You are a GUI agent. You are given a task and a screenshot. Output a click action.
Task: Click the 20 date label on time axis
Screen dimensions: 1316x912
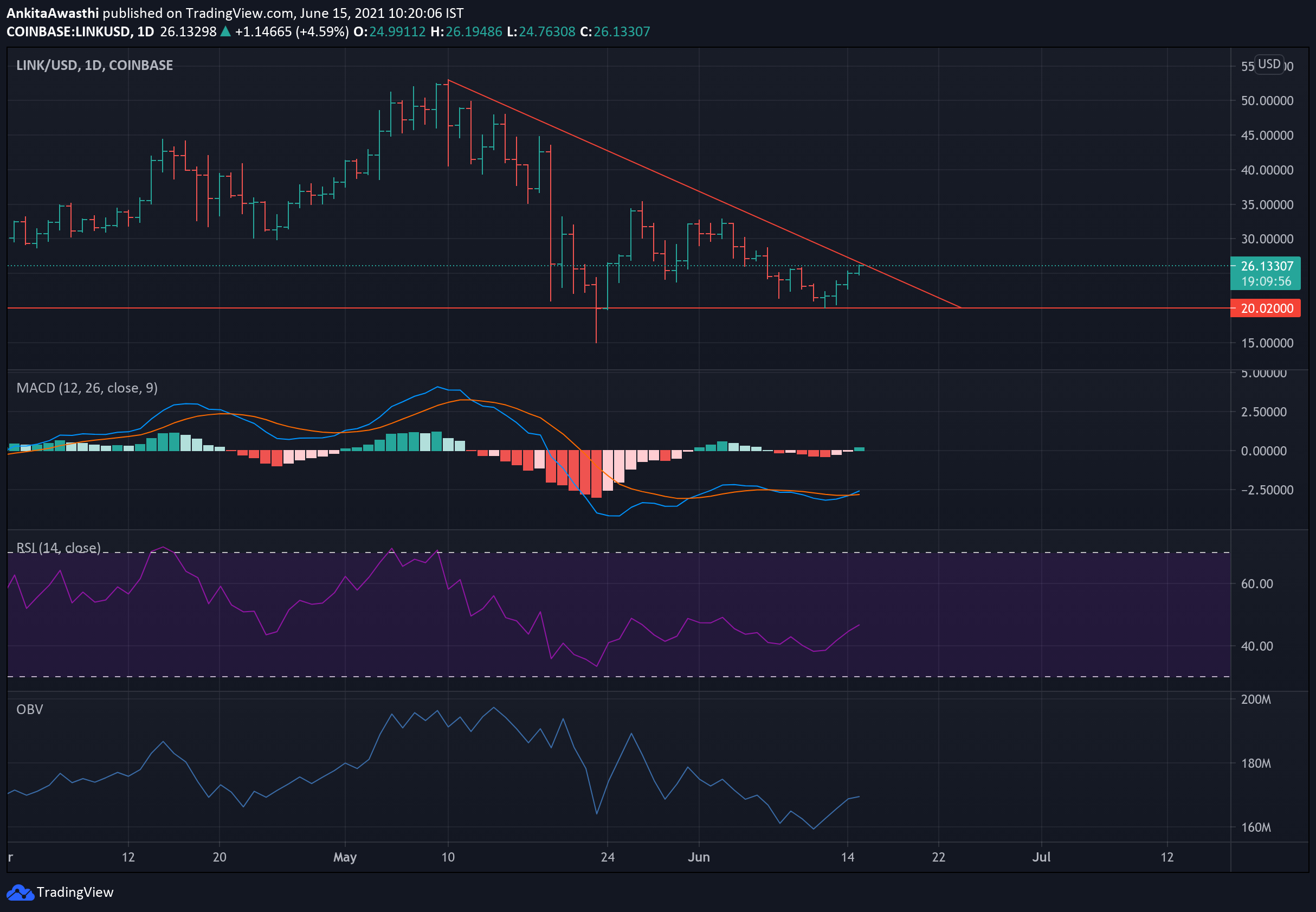tap(220, 857)
